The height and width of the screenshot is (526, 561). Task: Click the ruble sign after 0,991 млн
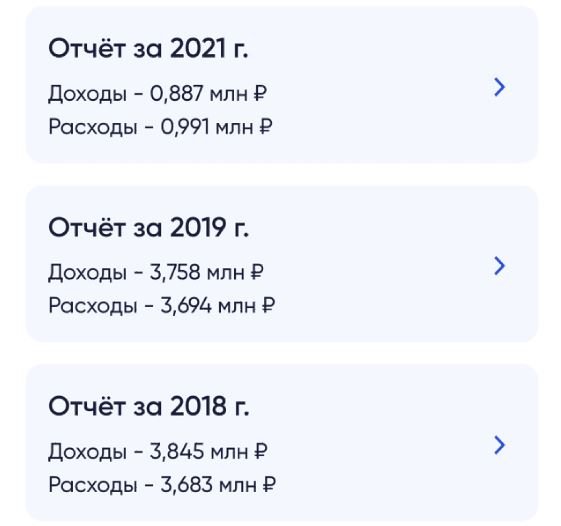point(265,126)
